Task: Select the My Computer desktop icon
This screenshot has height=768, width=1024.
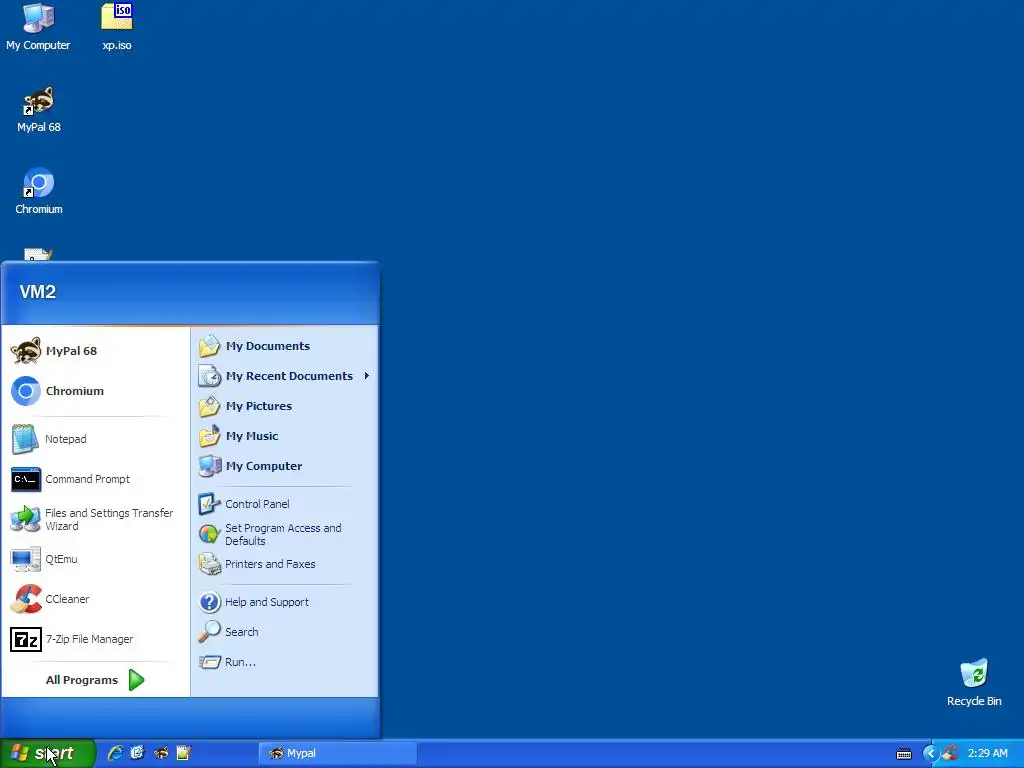Action: (x=39, y=27)
